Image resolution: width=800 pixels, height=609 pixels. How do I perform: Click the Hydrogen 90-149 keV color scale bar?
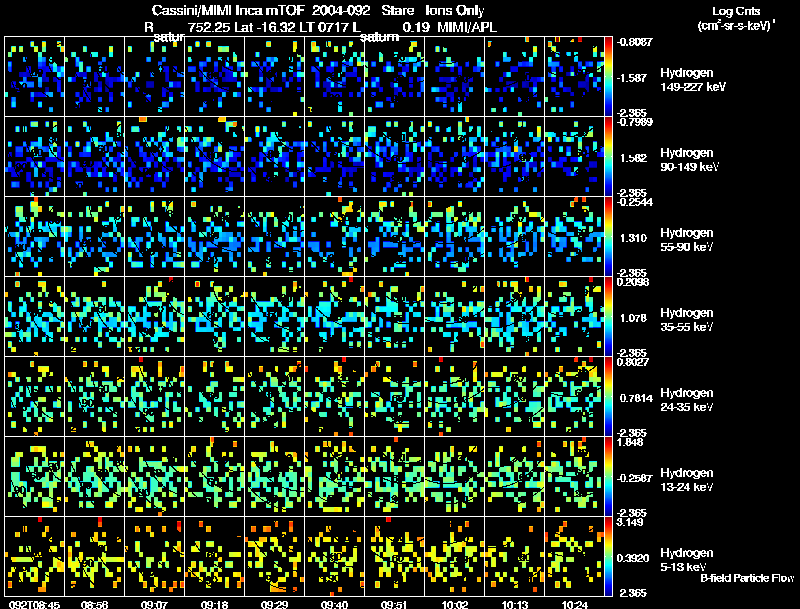pyautogui.click(x=608, y=157)
